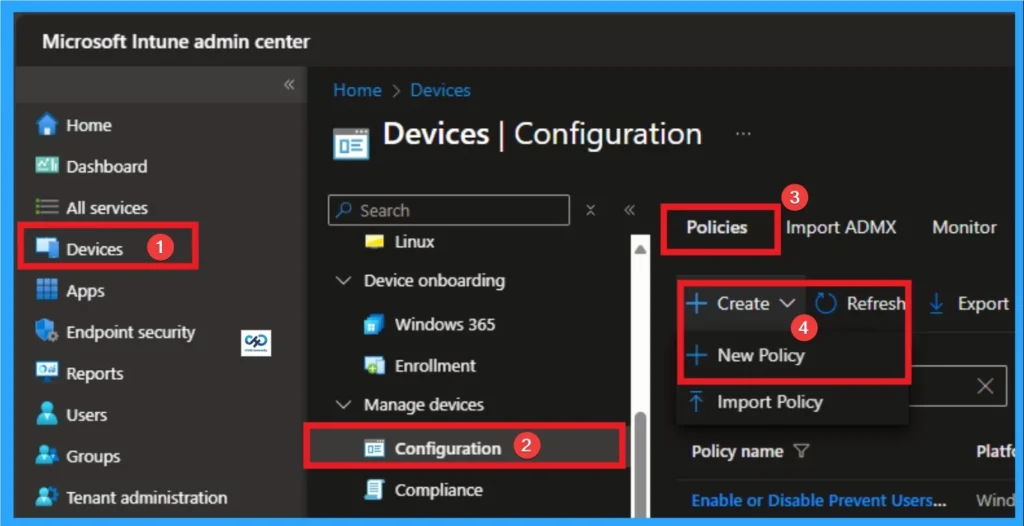
Task: Click the Microsoft Intune admin center title
Action: click(176, 42)
